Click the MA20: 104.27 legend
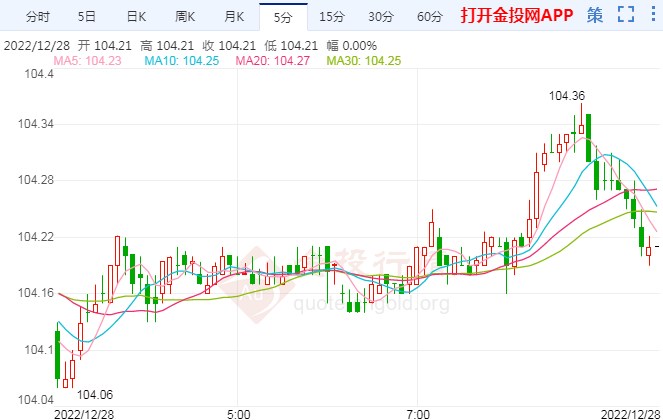This screenshot has height=420, width=663. point(273,61)
